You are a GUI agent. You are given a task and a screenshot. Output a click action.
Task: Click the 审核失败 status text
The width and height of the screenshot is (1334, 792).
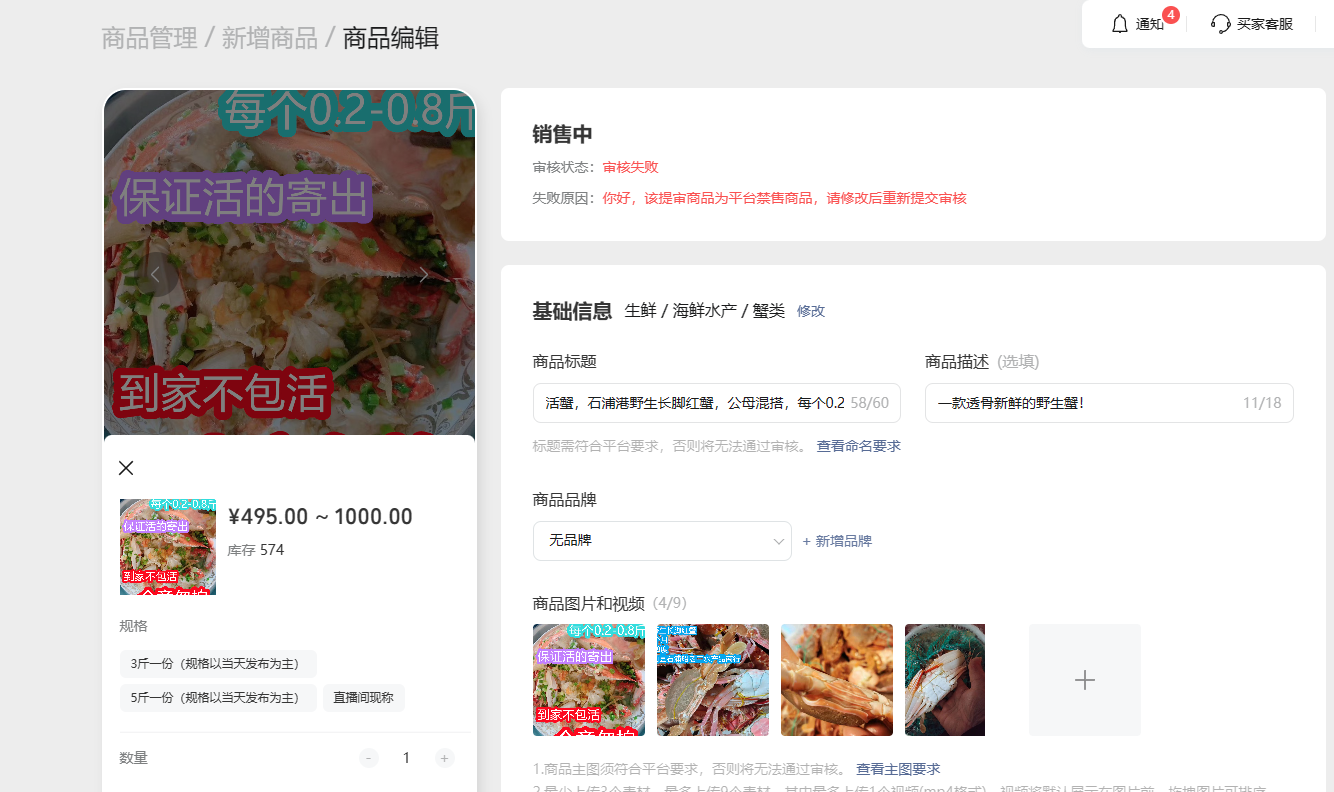pyautogui.click(x=630, y=167)
